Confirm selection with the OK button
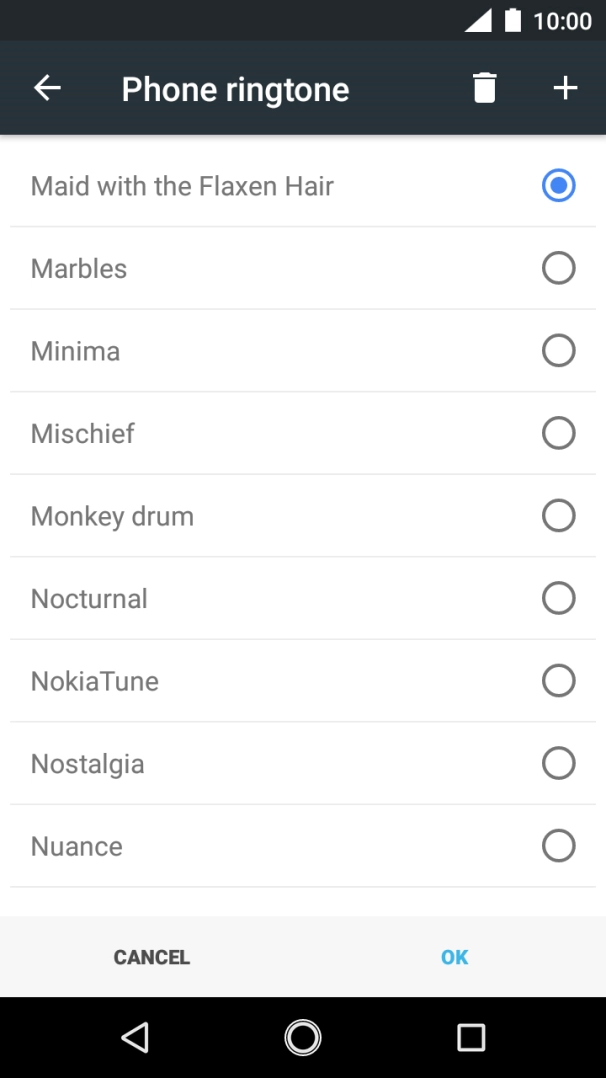Image resolution: width=606 pixels, height=1078 pixels. (x=454, y=957)
